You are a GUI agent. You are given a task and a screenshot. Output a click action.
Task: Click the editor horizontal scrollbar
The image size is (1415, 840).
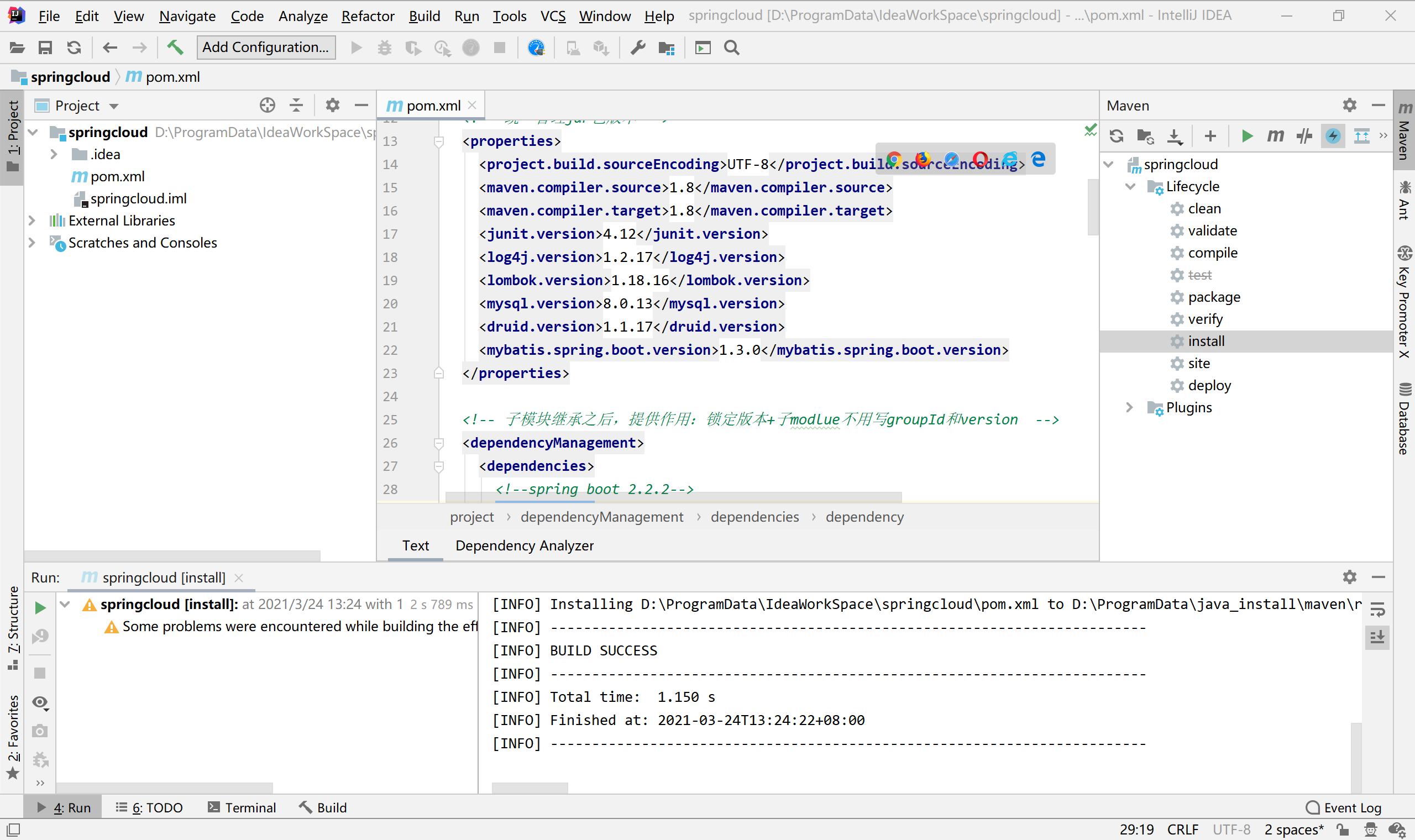(x=674, y=497)
